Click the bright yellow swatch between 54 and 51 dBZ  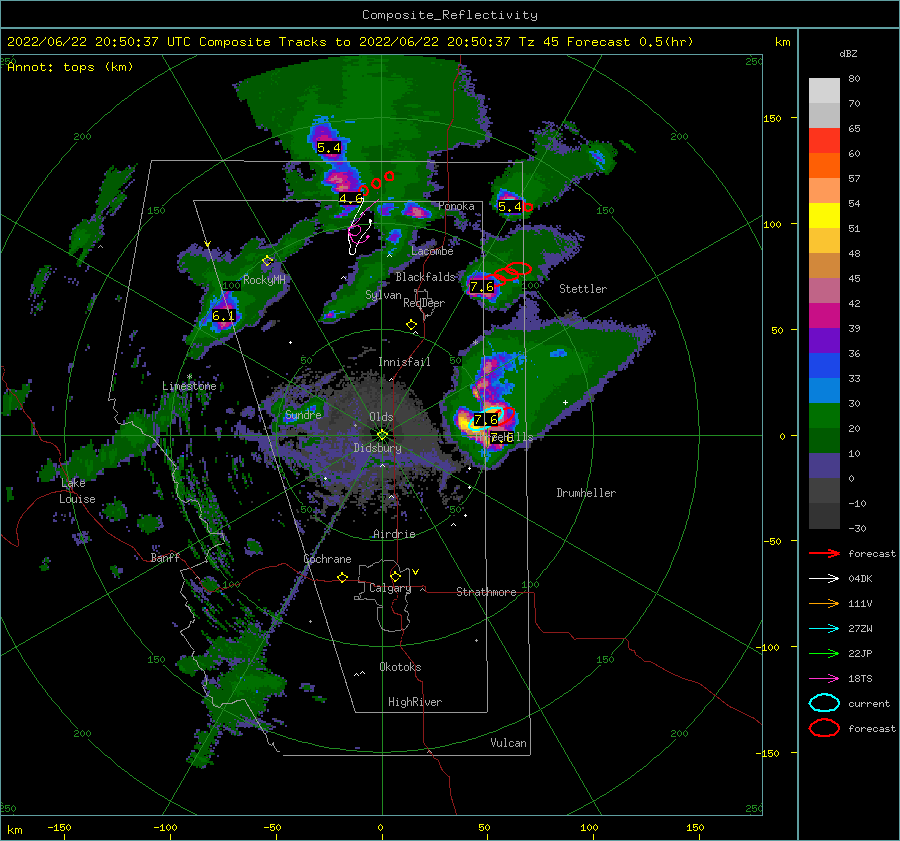(x=824, y=216)
